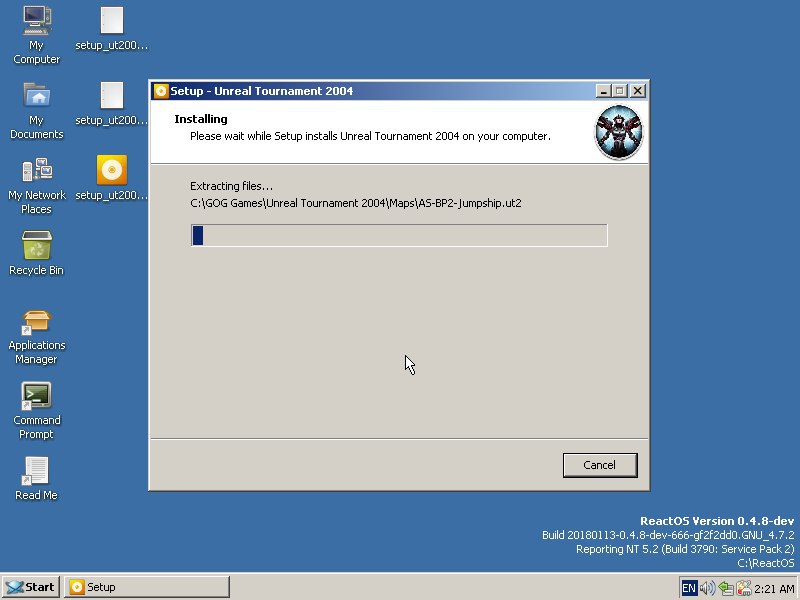Select the yellow disc setup_ut200 installer icon

(112, 178)
